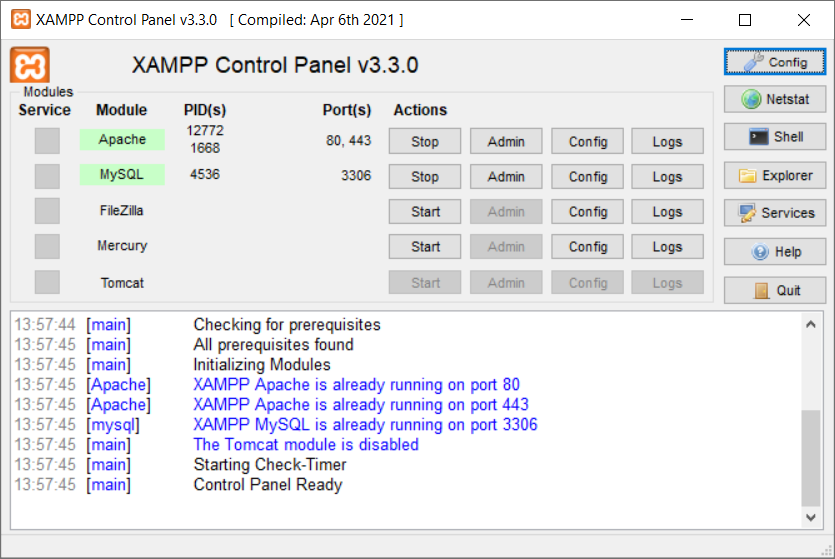The width and height of the screenshot is (835, 559).
Task: Click log line 'Checking for prerequisites'
Action: pos(287,324)
